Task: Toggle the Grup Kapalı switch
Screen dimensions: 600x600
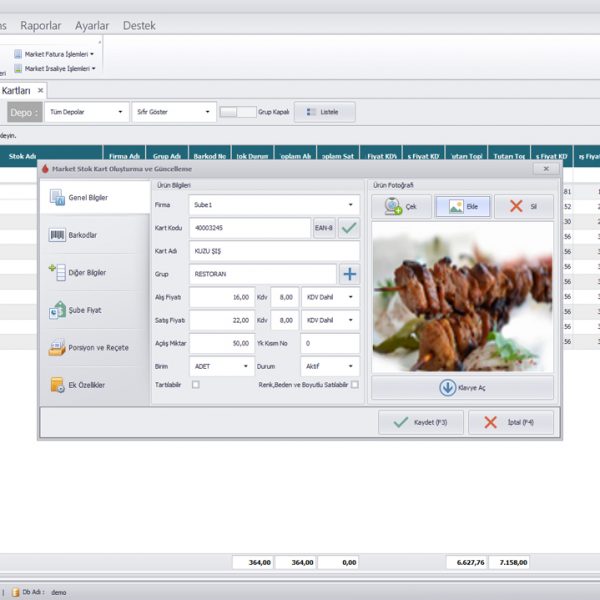Action: (x=238, y=112)
